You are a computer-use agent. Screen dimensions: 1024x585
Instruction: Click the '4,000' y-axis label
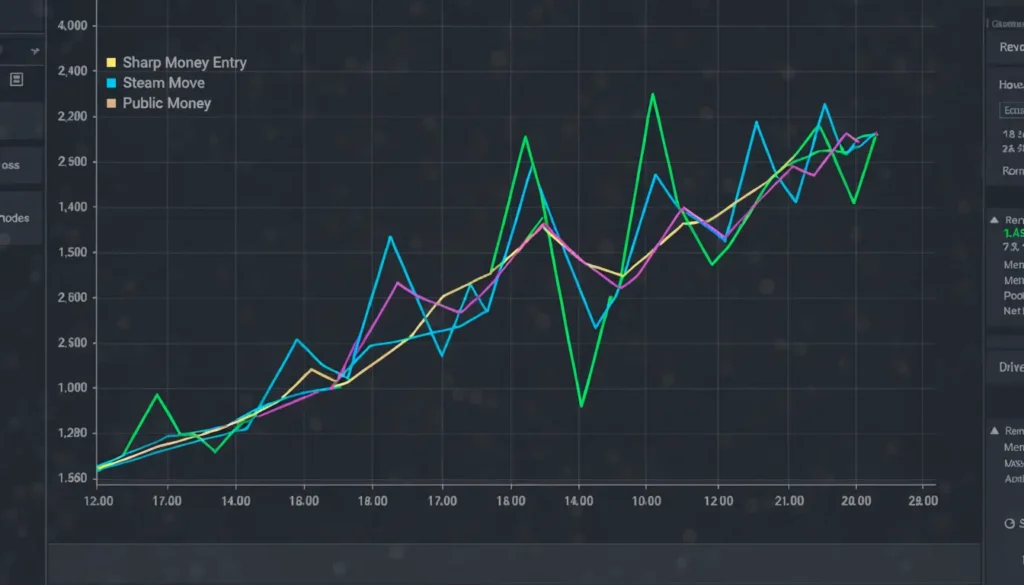tap(72, 26)
